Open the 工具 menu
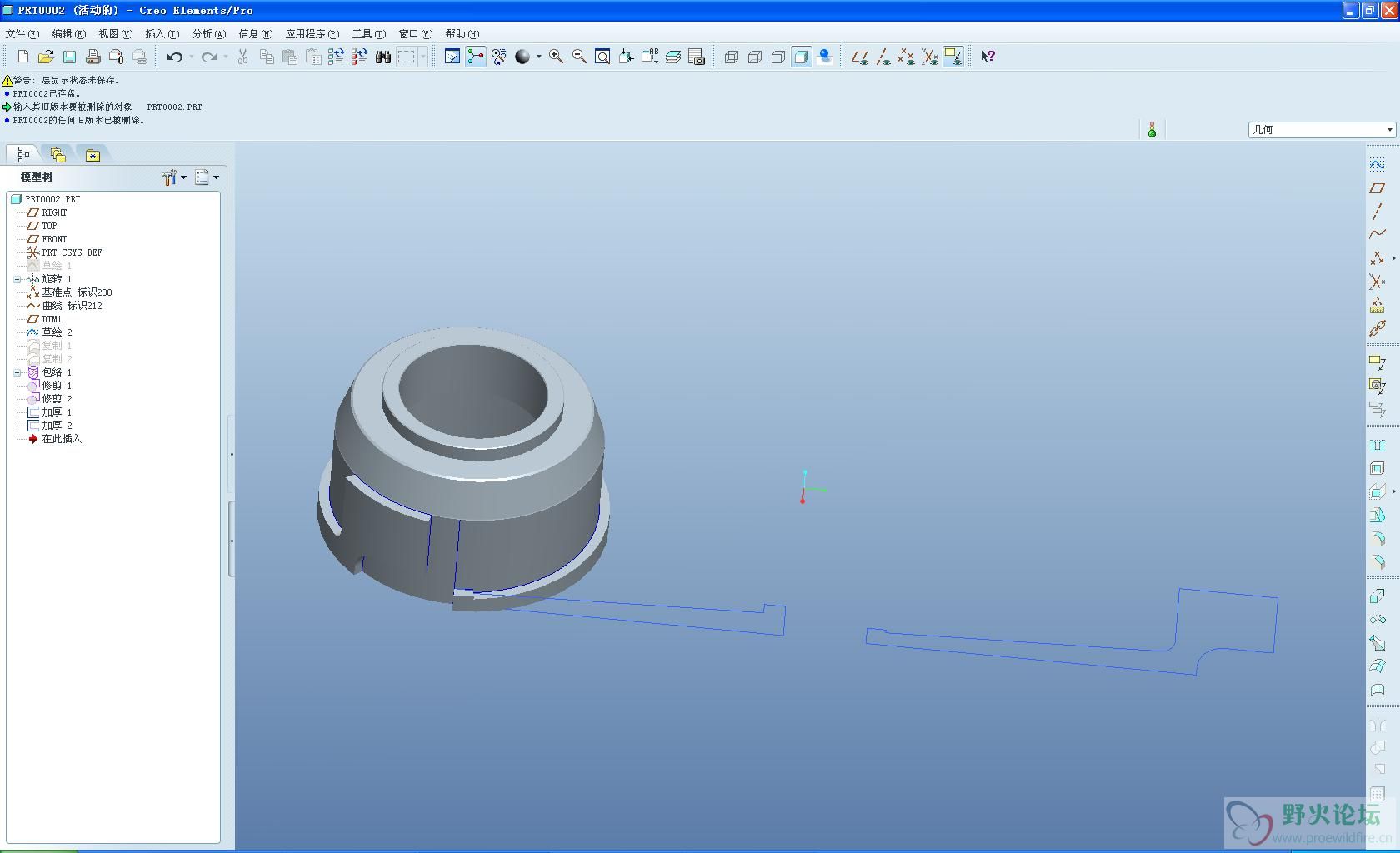 pos(368,34)
